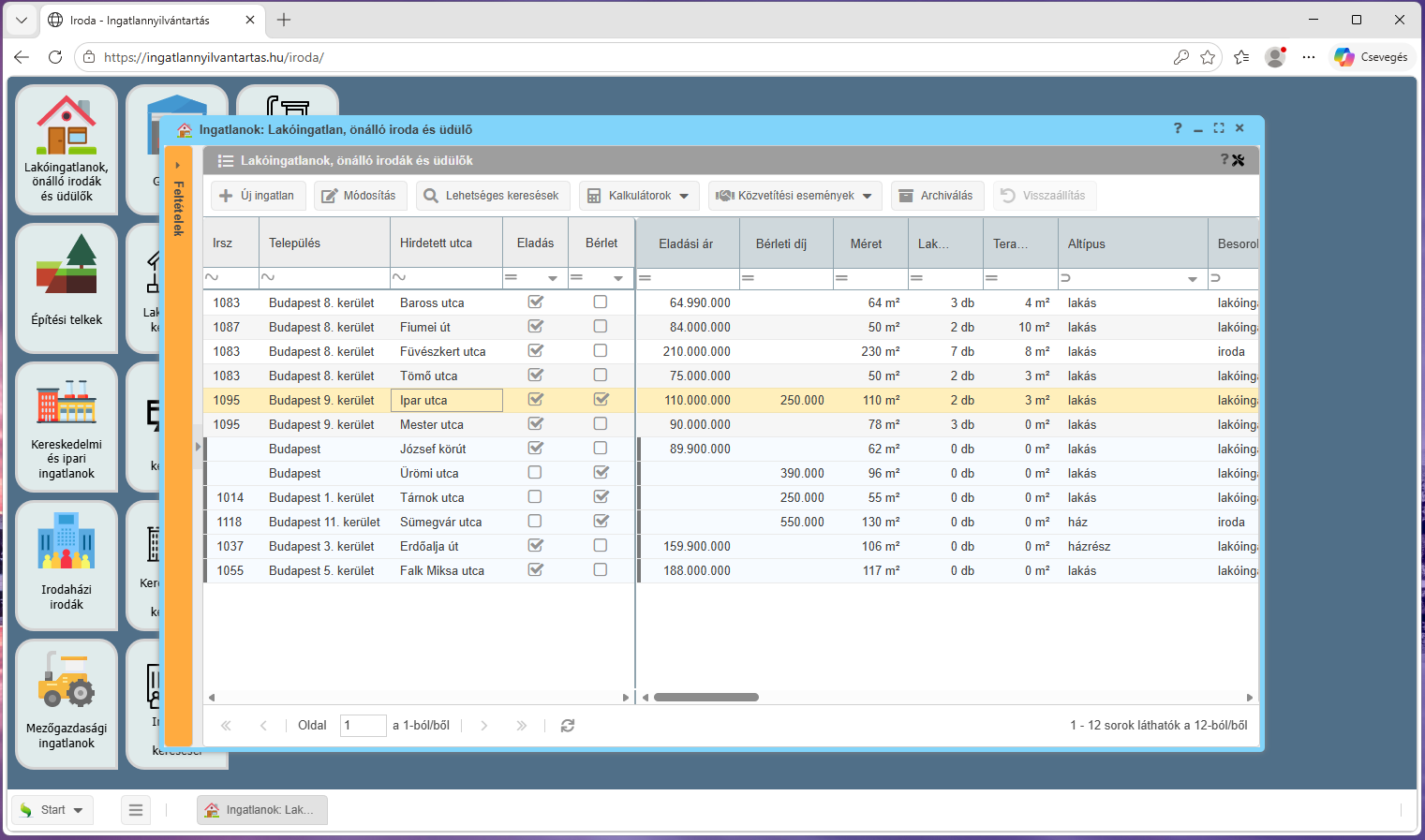Click the Település filter input field

point(324,278)
